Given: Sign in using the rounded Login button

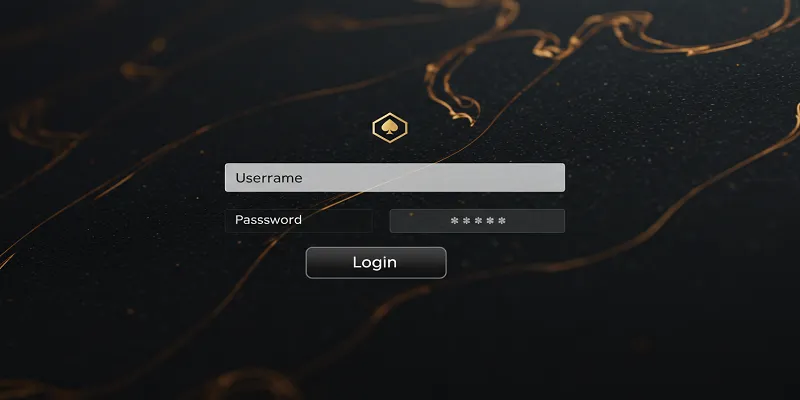Looking at the screenshot, I should tap(376, 263).
